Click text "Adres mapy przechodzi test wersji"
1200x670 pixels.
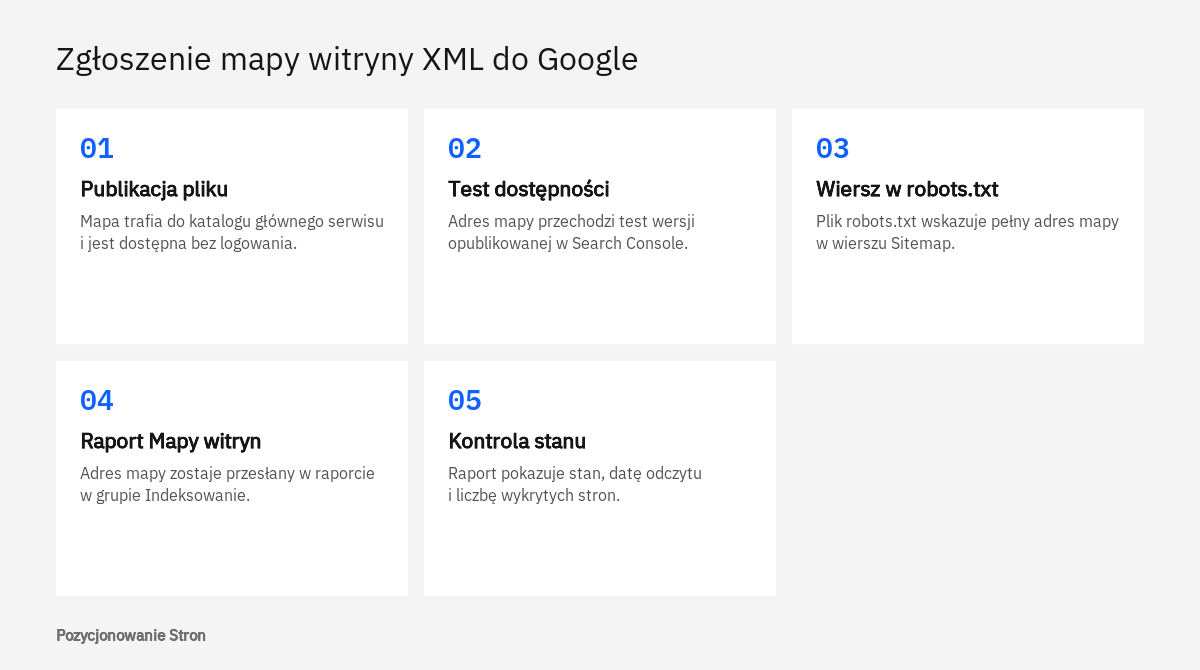571,221
